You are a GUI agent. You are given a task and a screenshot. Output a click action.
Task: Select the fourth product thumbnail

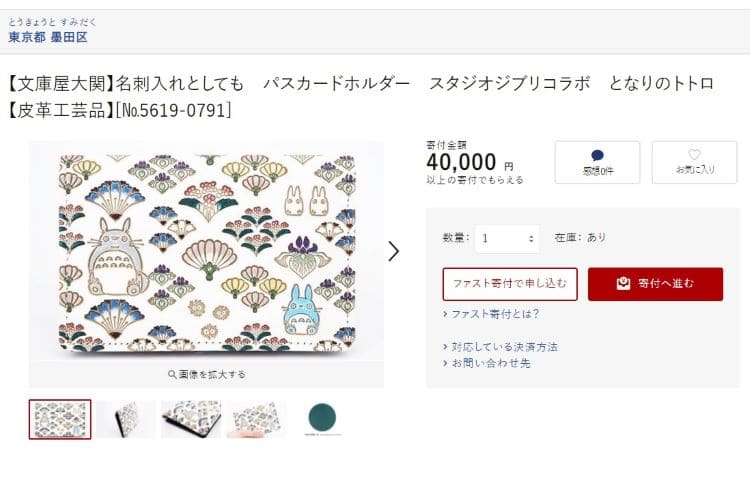click(x=256, y=419)
